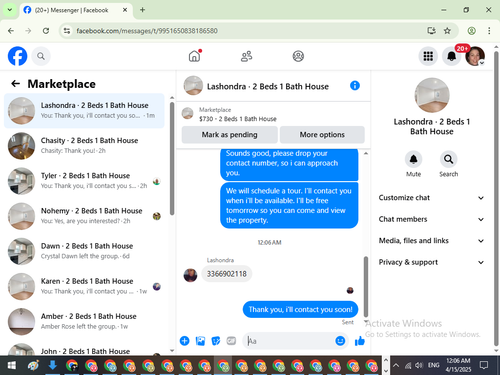Open the Facebook search magnifier
The height and width of the screenshot is (375, 500).
tap(41, 56)
